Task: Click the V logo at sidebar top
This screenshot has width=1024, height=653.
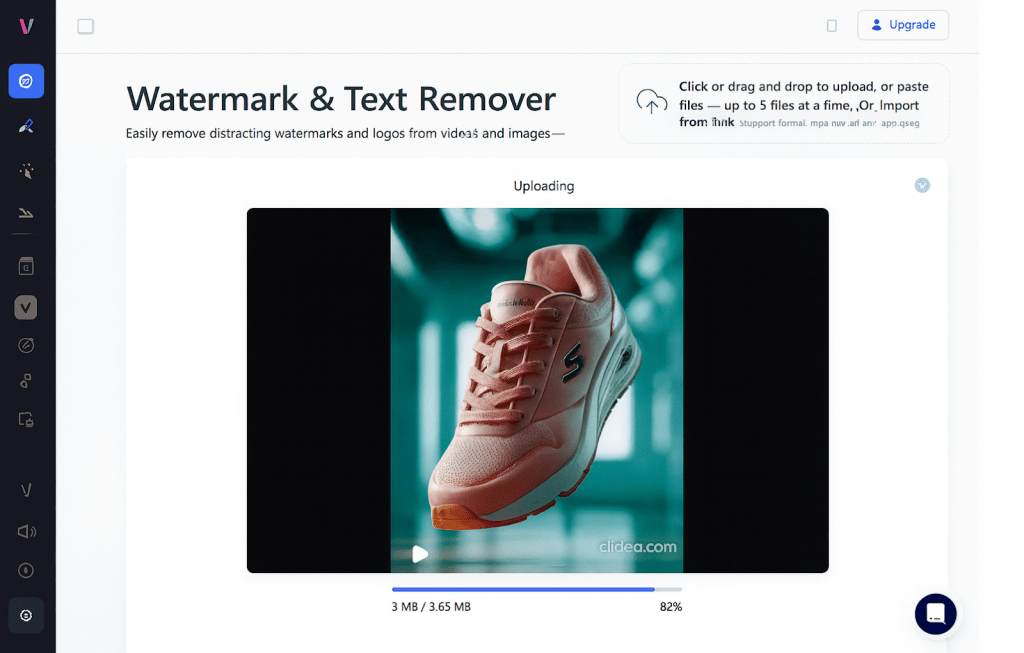Action: (x=26, y=26)
